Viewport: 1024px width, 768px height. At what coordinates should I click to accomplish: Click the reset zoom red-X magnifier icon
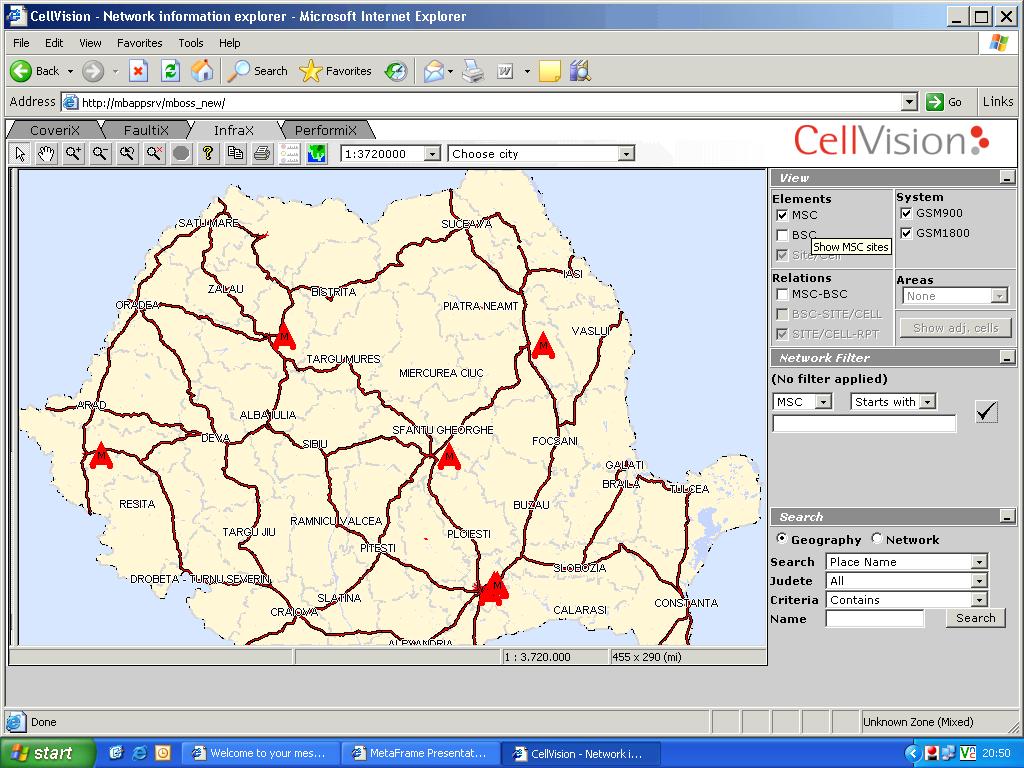point(154,154)
